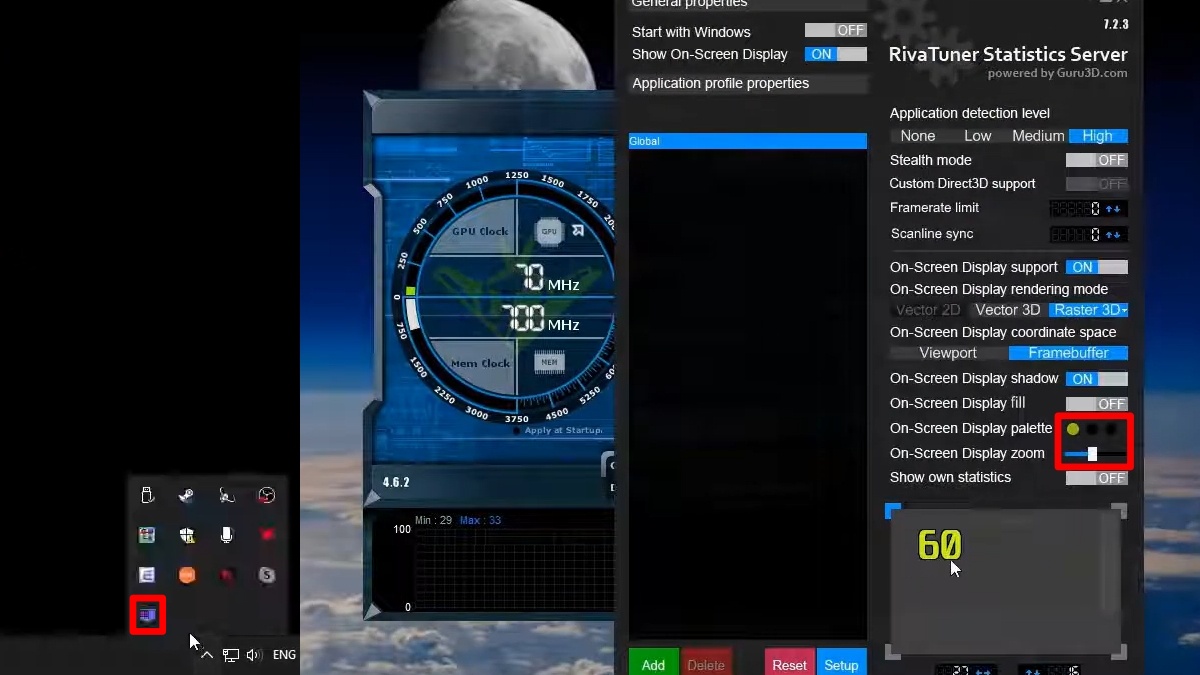Toggle the Show own statistics switch
The height and width of the screenshot is (675, 1200).
1097,478
